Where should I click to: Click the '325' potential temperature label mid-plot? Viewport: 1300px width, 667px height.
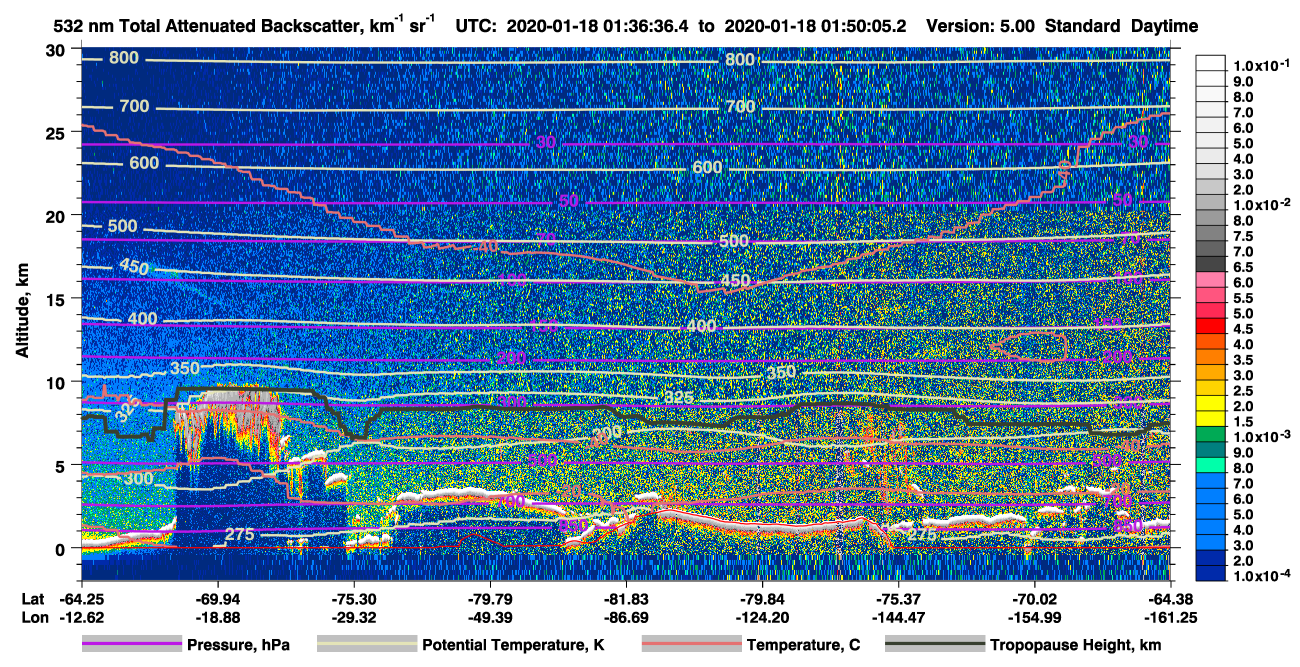pos(679,398)
